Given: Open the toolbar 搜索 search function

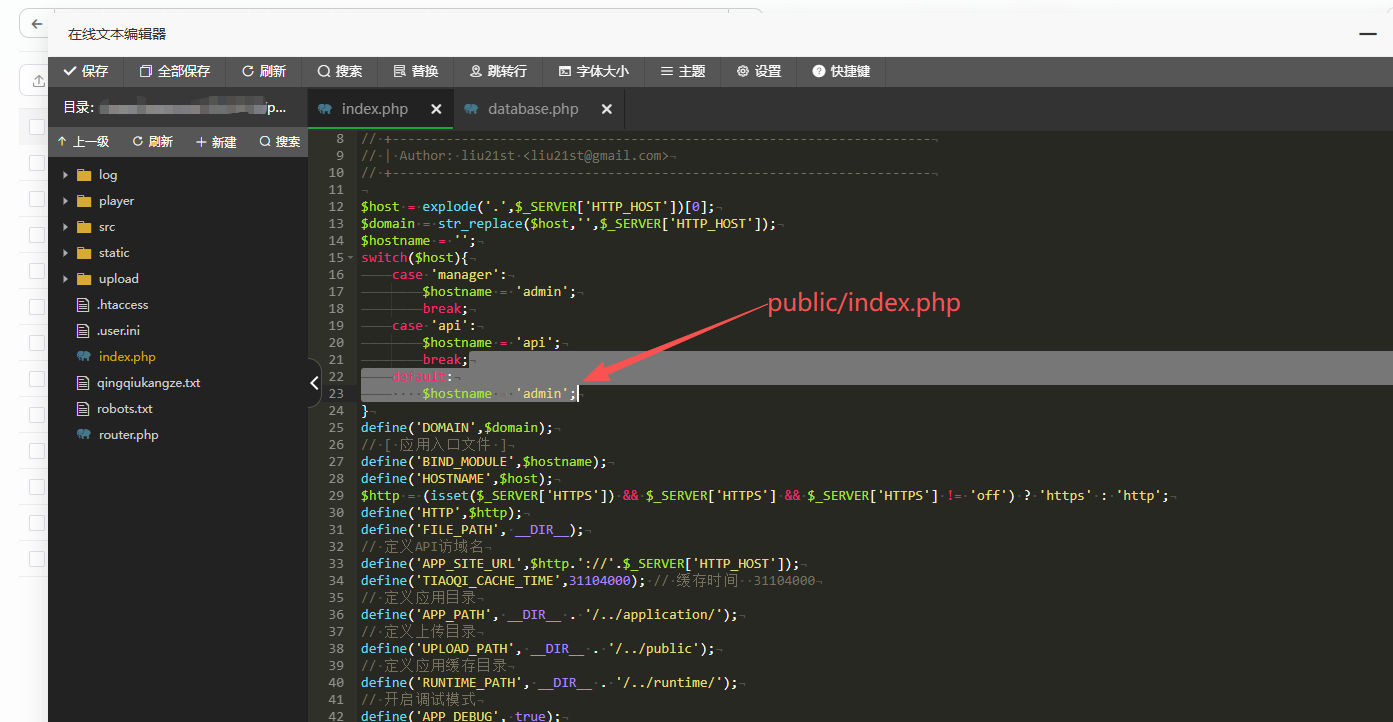Looking at the screenshot, I should pyautogui.click(x=340, y=71).
